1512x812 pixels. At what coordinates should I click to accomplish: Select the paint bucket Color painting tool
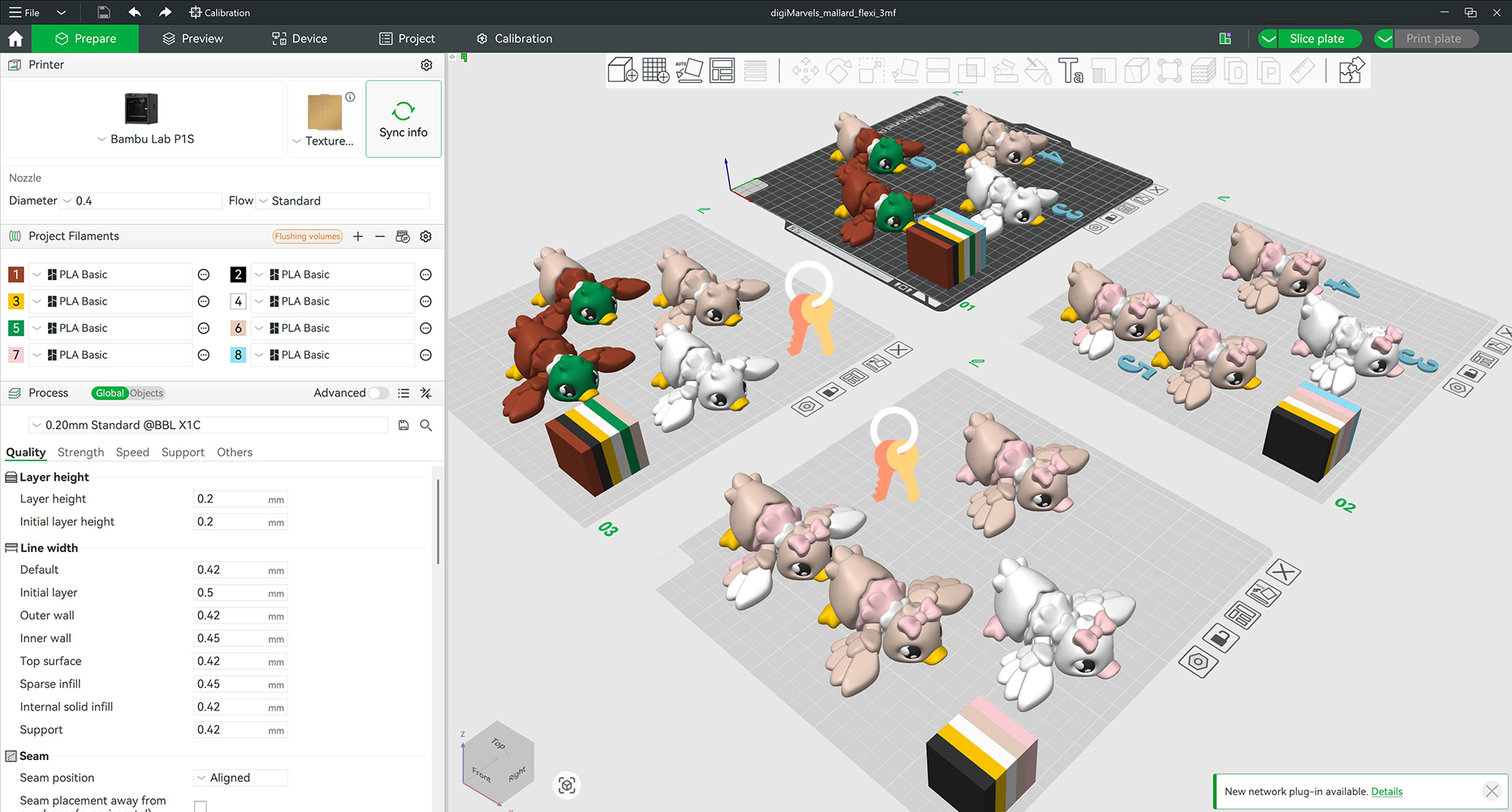[x=1038, y=71]
